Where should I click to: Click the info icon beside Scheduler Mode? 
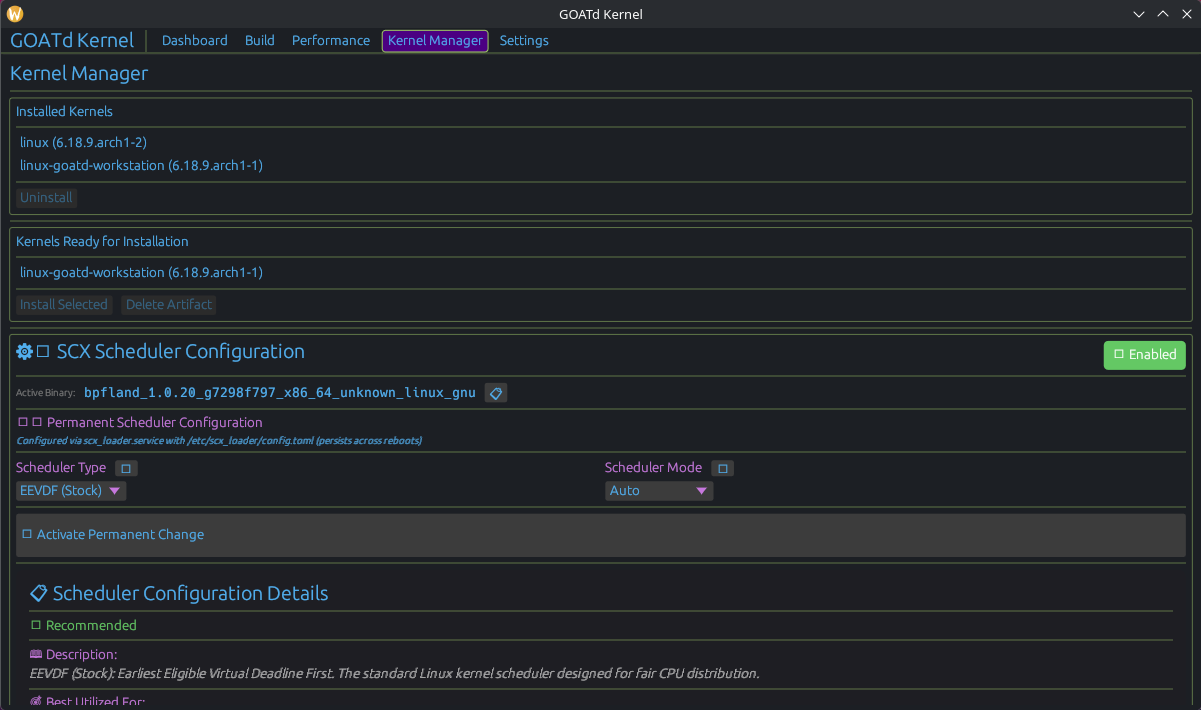coord(723,468)
